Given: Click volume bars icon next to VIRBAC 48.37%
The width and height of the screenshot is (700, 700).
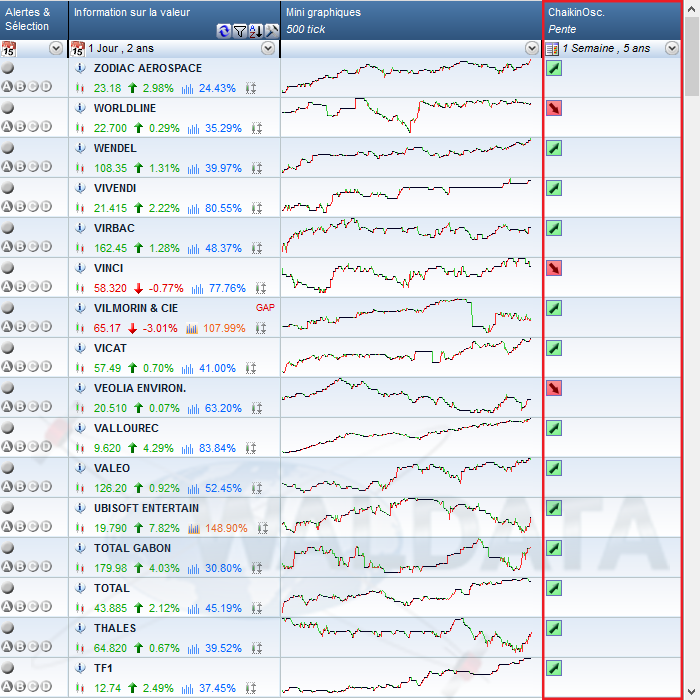Looking at the screenshot, I should [x=193, y=248].
